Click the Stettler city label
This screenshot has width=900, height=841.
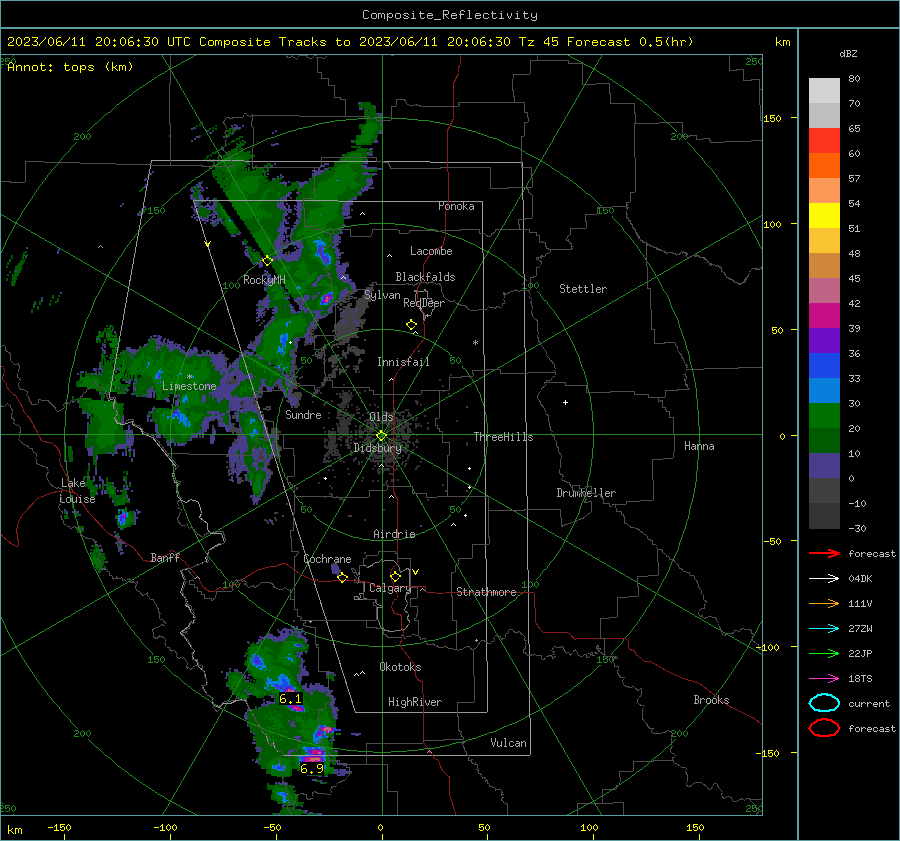[583, 289]
